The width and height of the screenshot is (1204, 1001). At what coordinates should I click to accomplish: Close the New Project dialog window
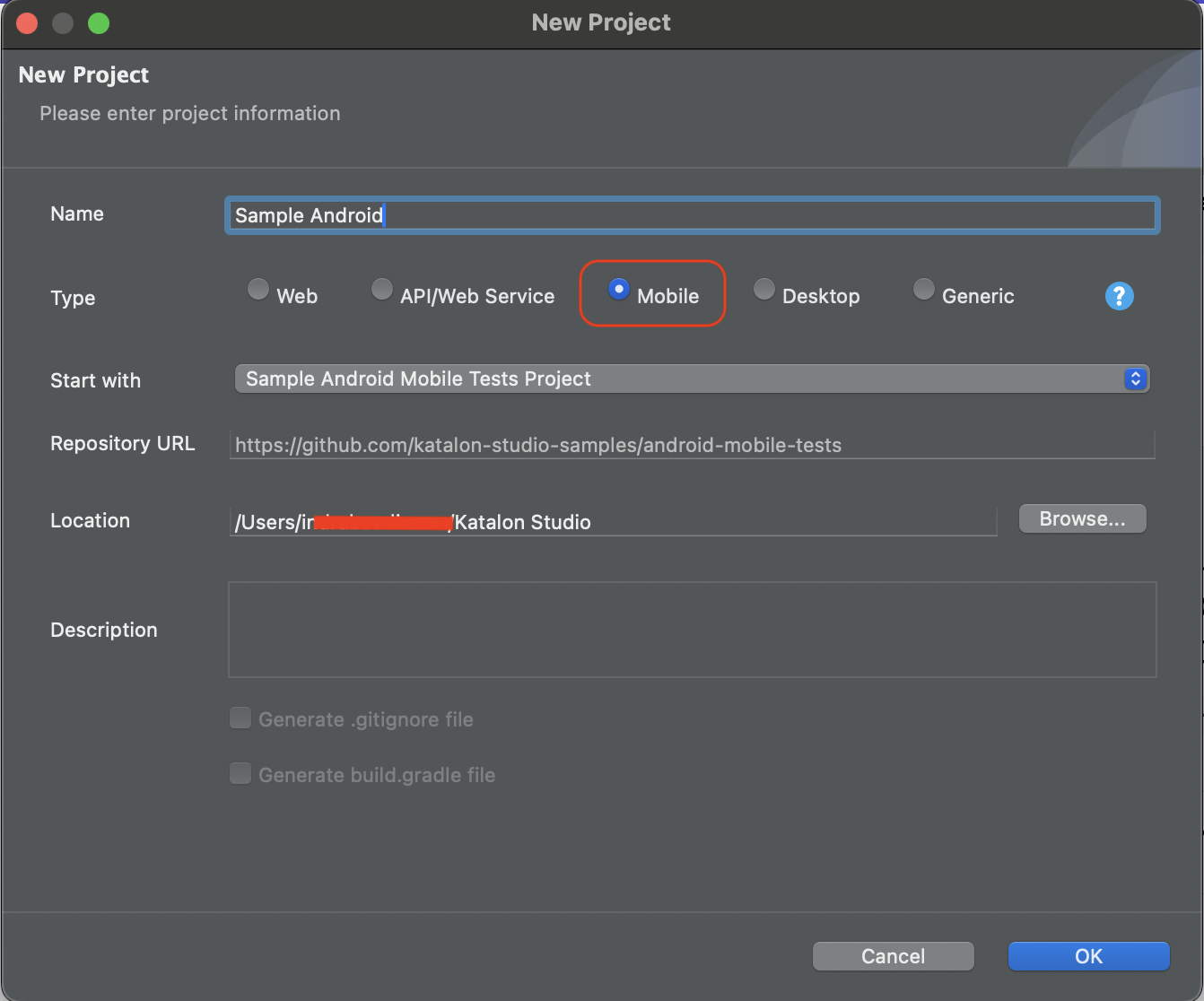tap(27, 23)
